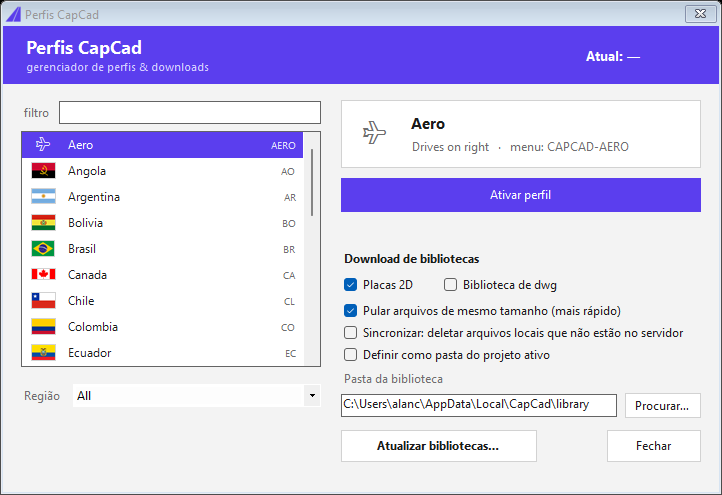
Task: Click the Pasta da biblioteca path field
Action: pos(479,405)
